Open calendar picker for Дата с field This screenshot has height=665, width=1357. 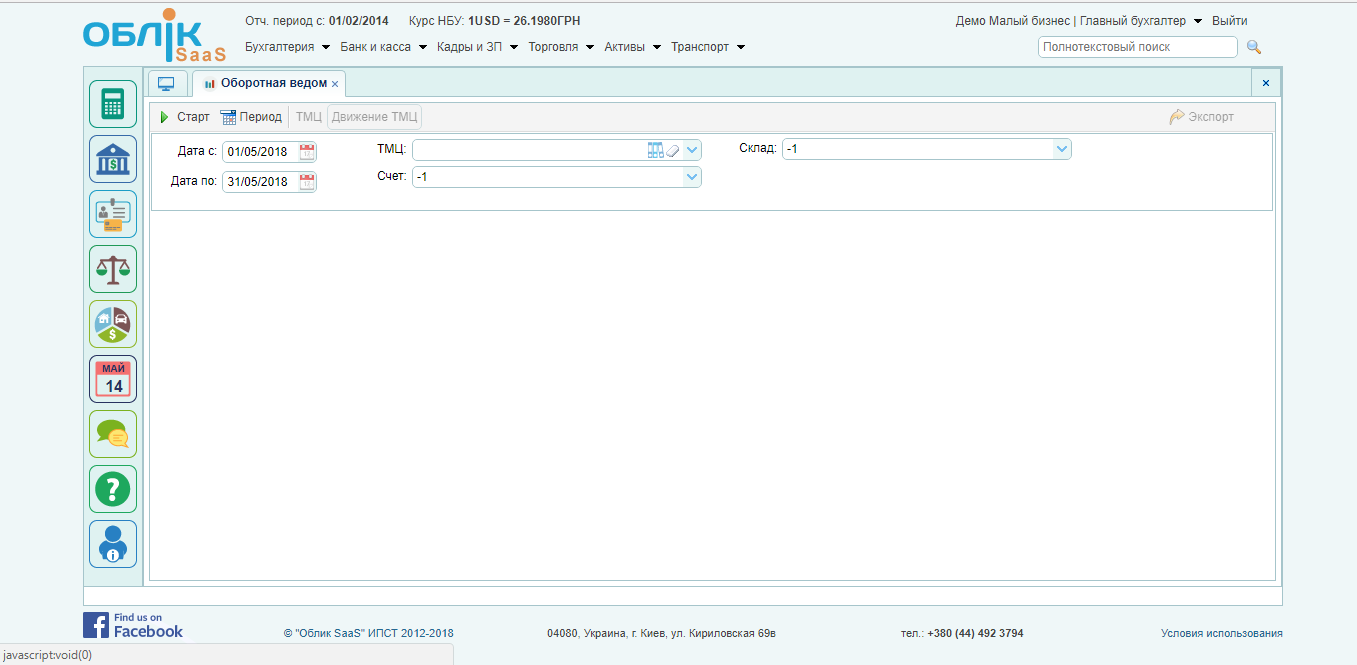(307, 152)
